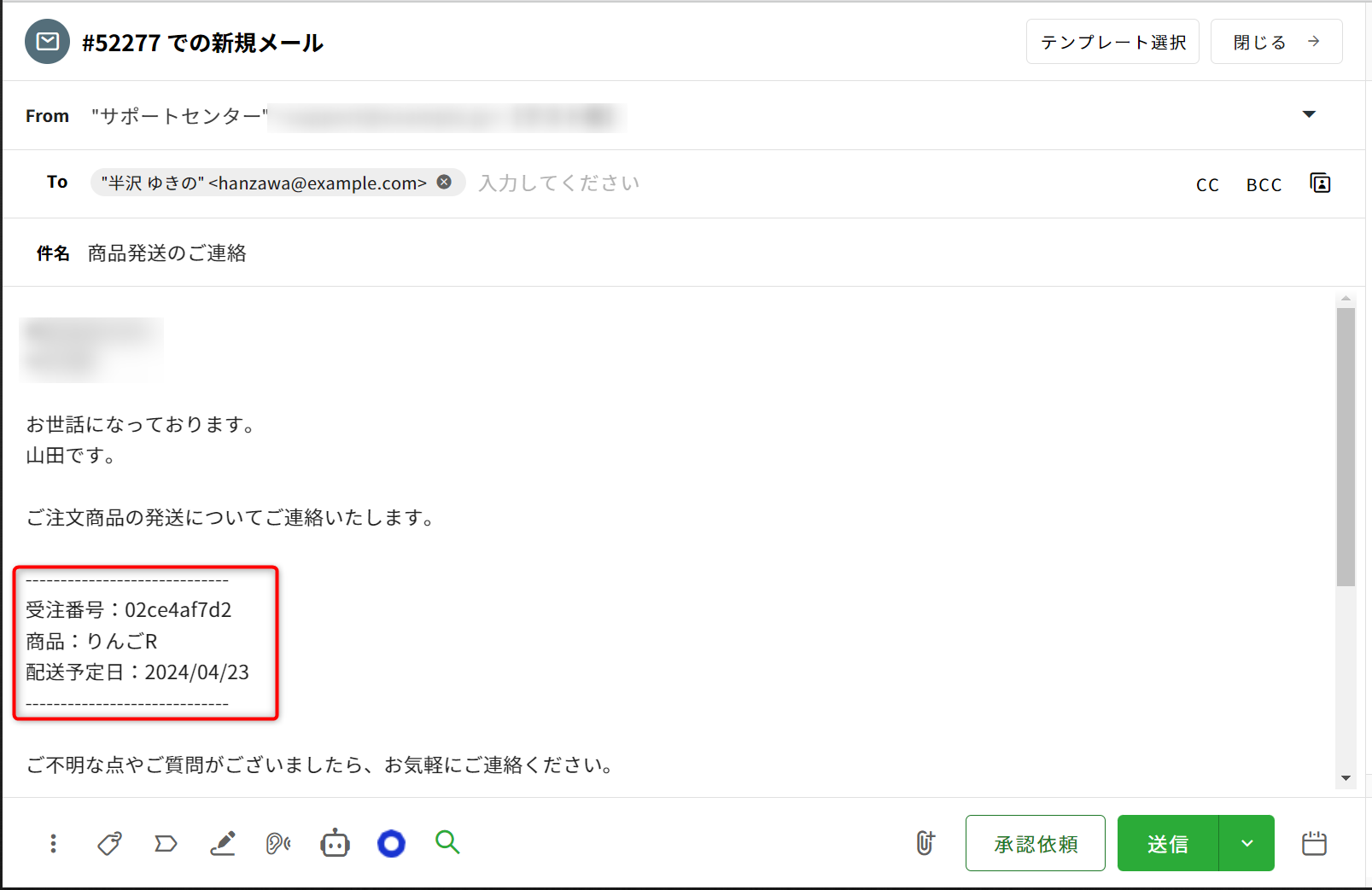The image size is (1372, 890).
Task: Click the 閉じる close panel button
Action: pyautogui.click(x=1276, y=42)
